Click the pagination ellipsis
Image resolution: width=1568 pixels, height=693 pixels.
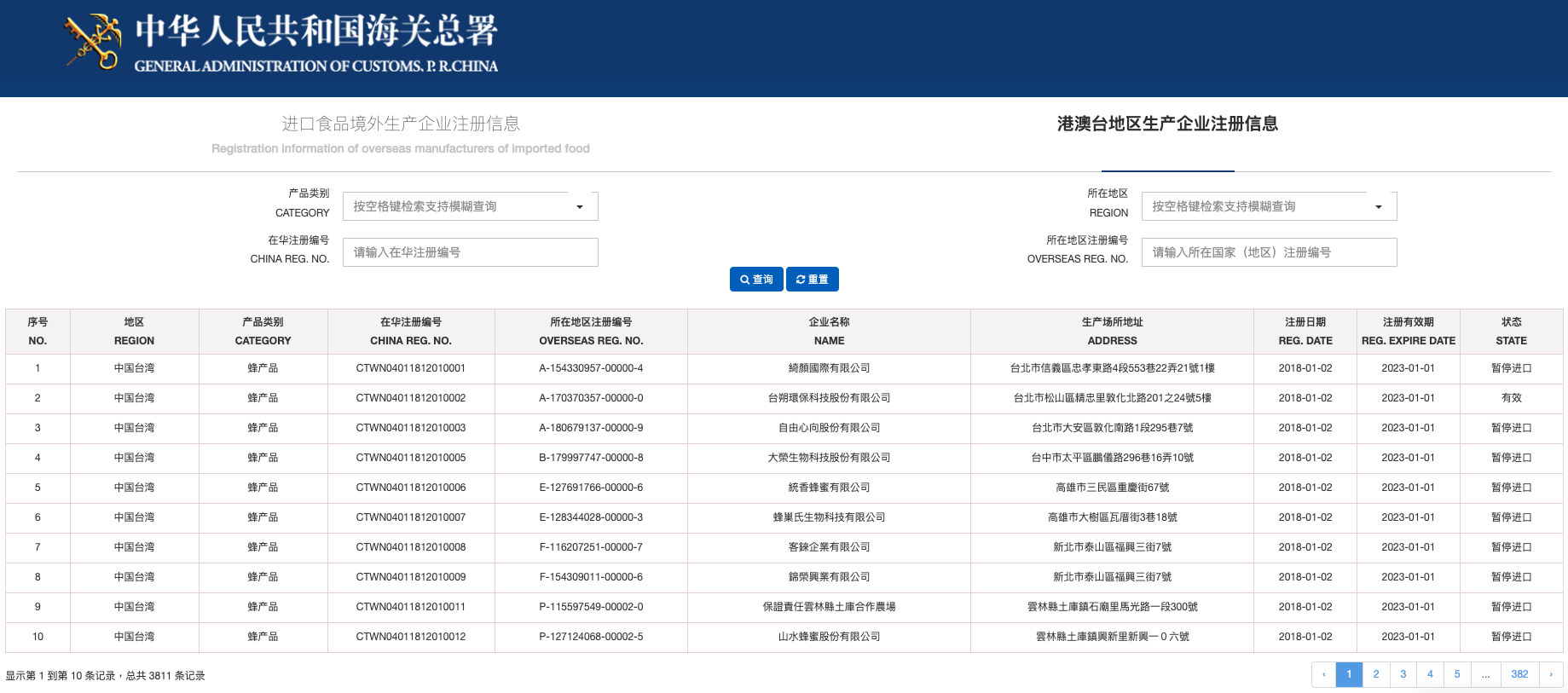[1486, 674]
